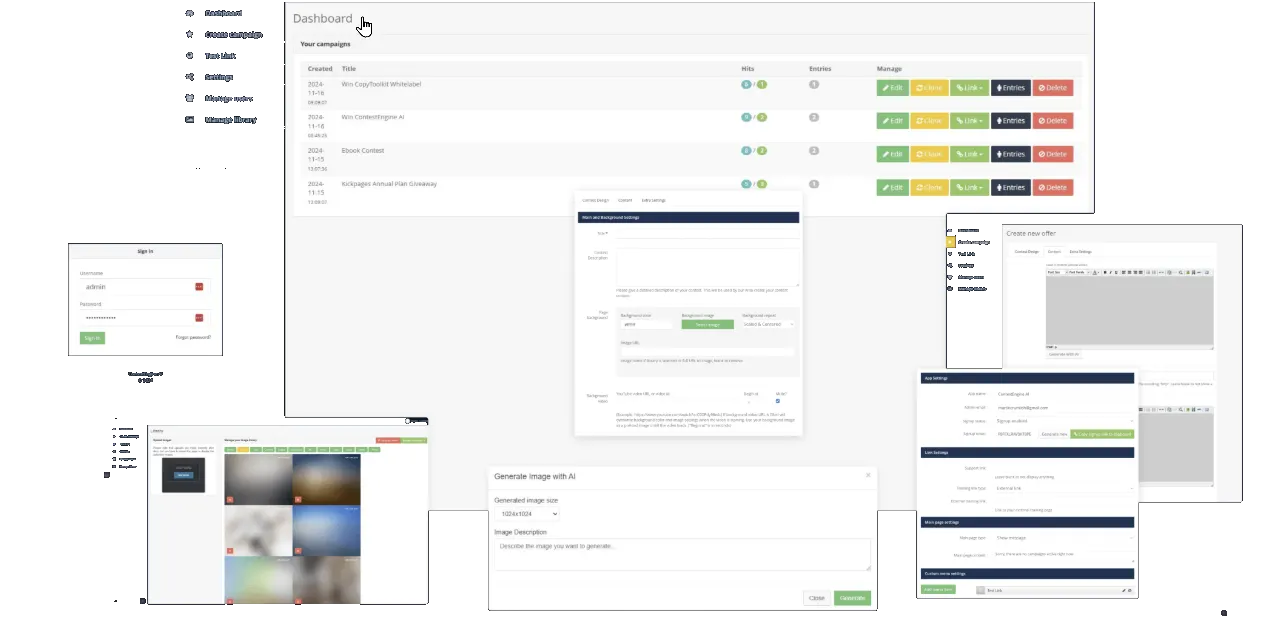Open the Generated image size dropdown

(526, 514)
